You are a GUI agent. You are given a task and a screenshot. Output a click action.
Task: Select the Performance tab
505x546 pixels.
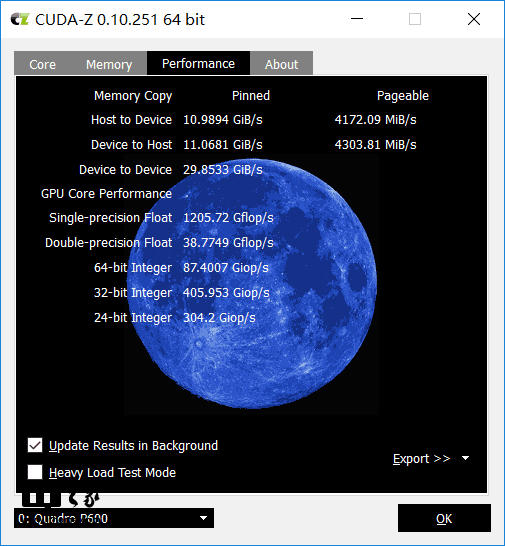199,63
